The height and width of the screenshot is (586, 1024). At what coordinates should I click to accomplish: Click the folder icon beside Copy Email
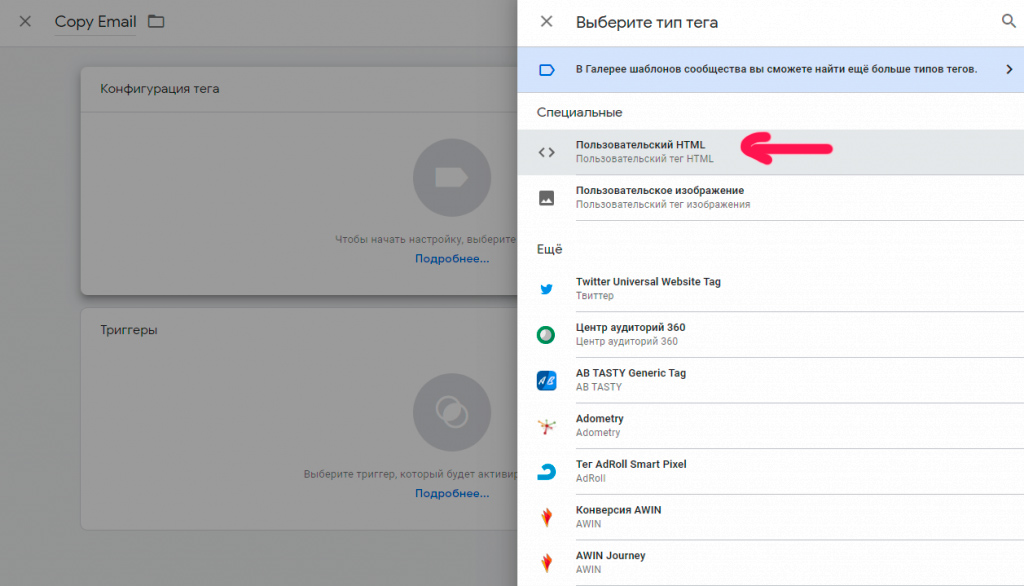pos(156,21)
